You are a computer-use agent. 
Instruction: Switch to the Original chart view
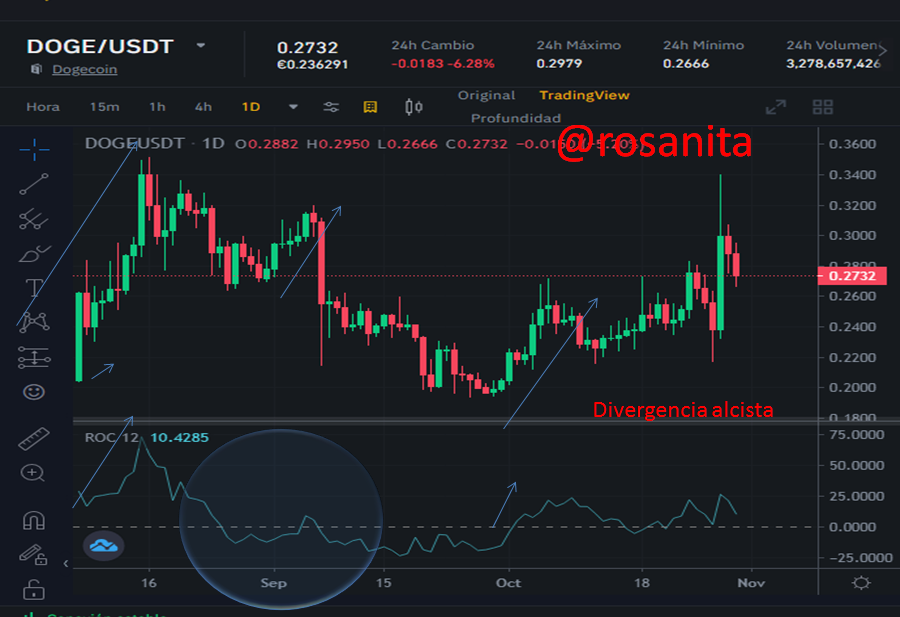(486, 95)
